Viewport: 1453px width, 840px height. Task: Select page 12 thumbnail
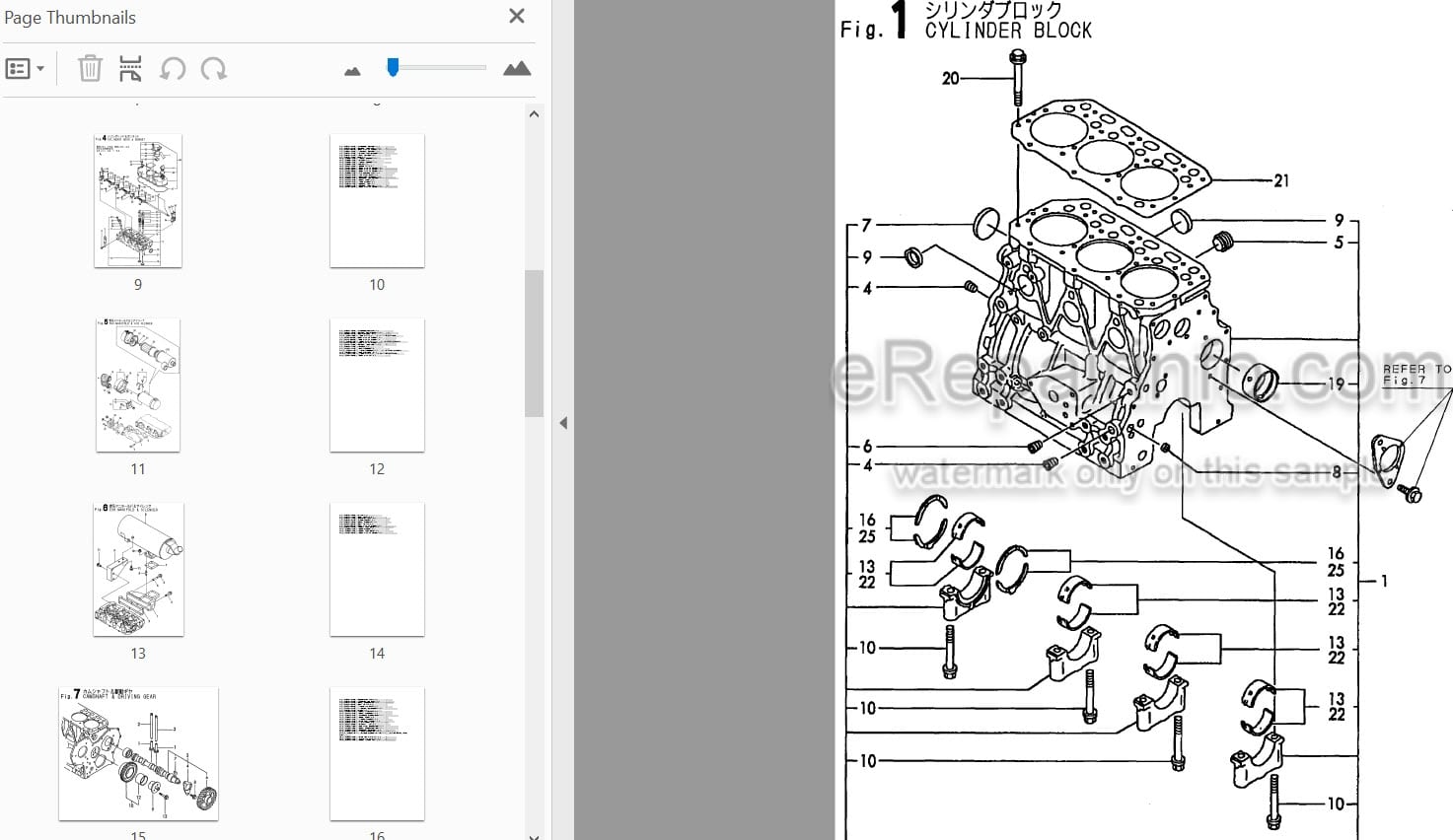click(377, 385)
